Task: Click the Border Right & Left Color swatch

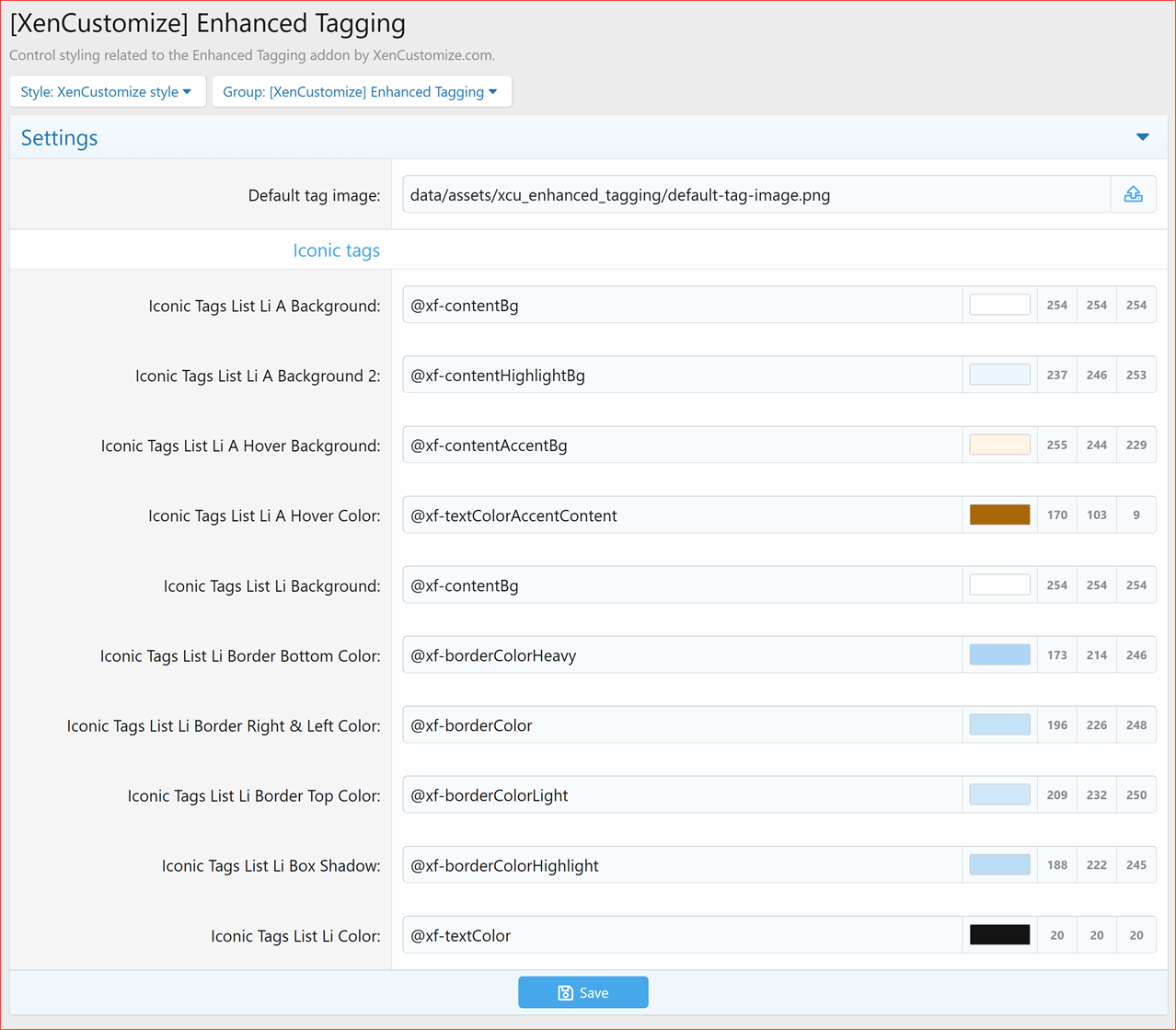Action: tap(999, 724)
